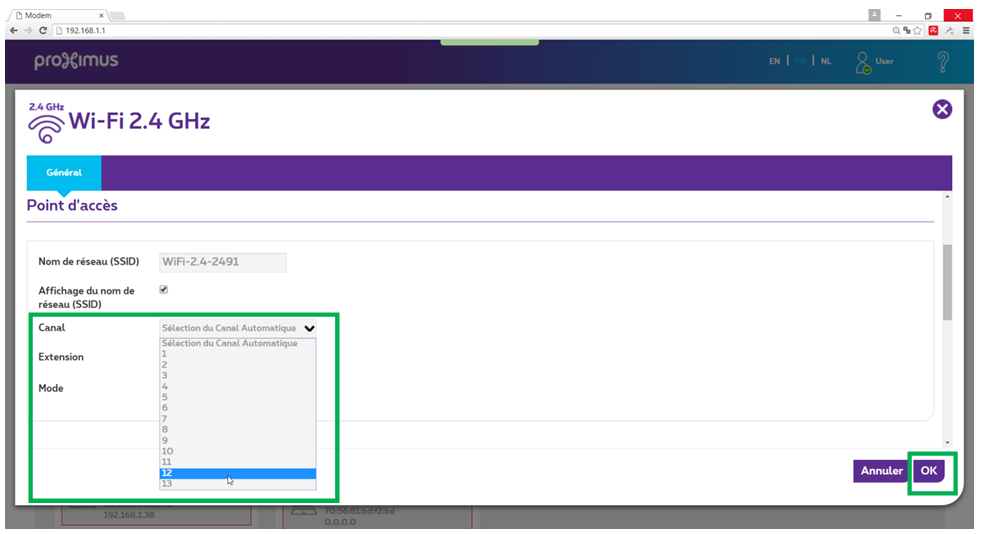981x534 pixels.
Task: Switch language to NL
Action: [826, 62]
